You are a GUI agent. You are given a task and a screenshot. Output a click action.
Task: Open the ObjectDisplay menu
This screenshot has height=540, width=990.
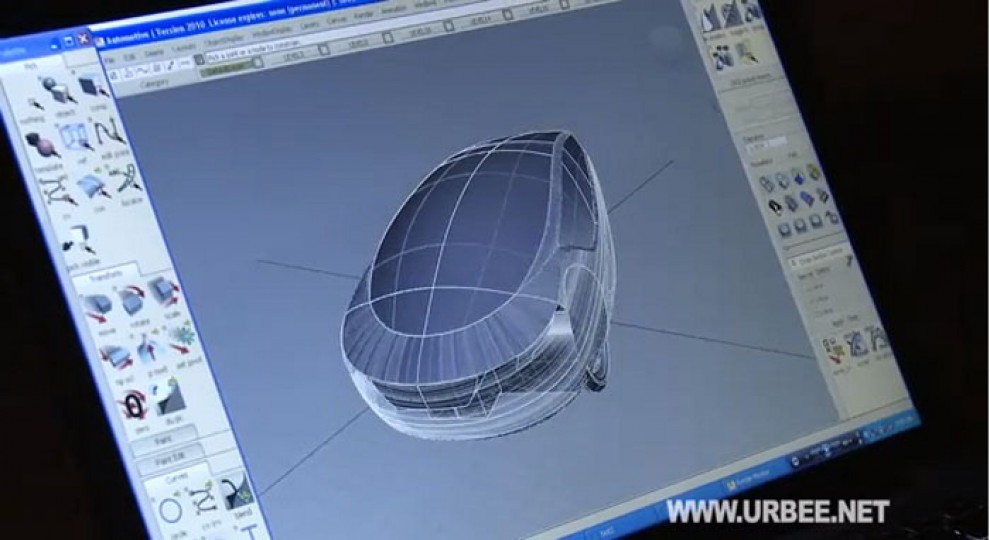point(223,42)
